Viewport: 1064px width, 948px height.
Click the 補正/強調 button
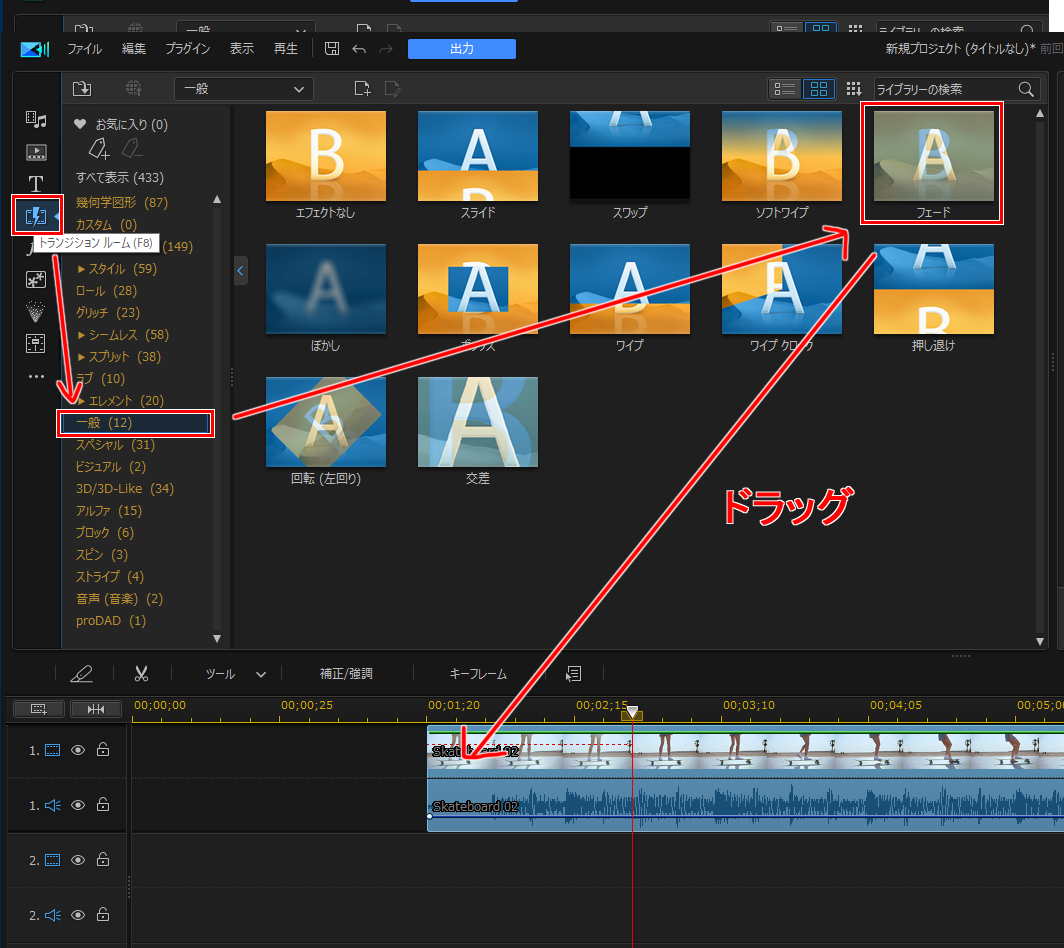pyautogui.click(x=346, y=674)
